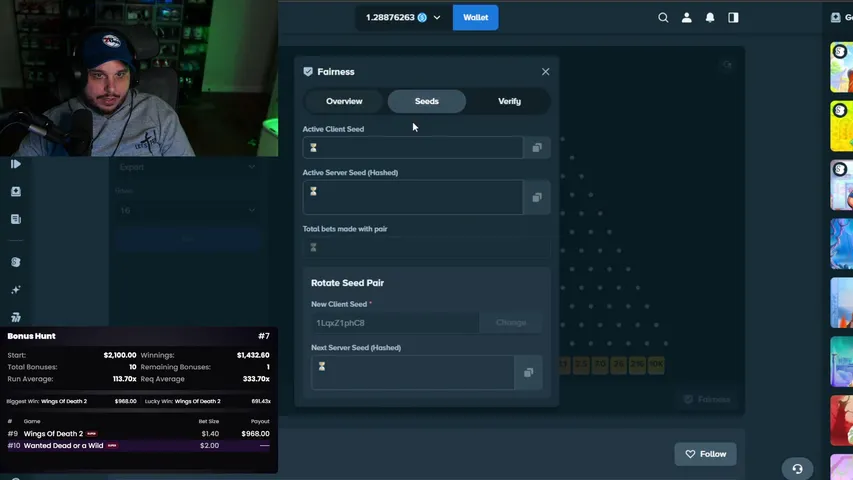Image resolution: width=853 pixels, height=480 pixels.
Task: Copy the Next Server Seed hash
Action: point(528,373)
